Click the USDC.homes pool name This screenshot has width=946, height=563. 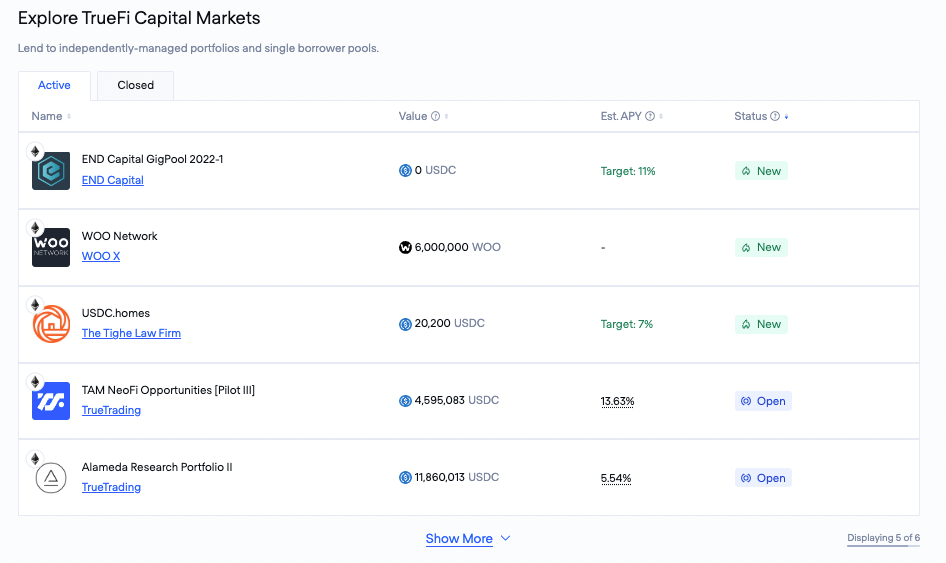[x=116, y=313]
